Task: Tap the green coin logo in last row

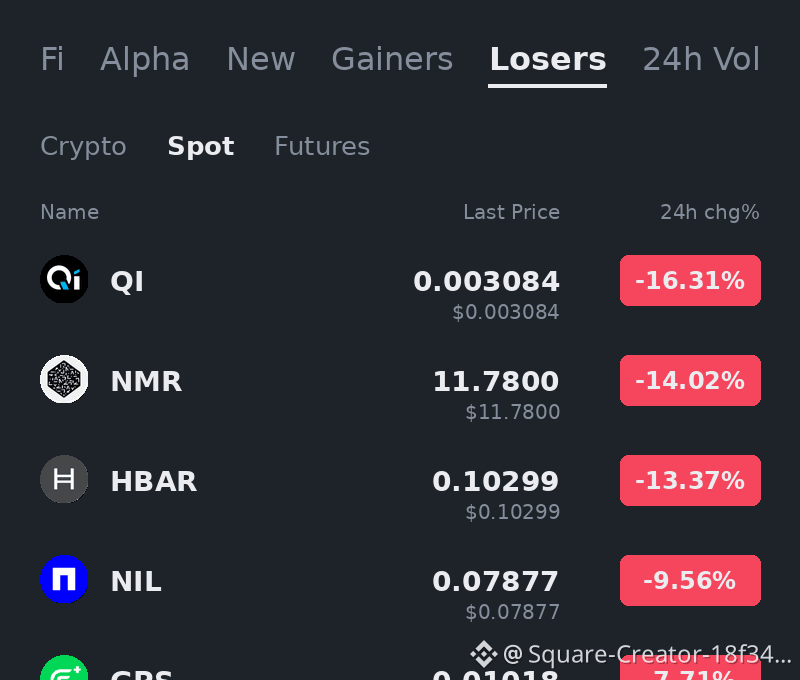Action: tap(64, 668)
